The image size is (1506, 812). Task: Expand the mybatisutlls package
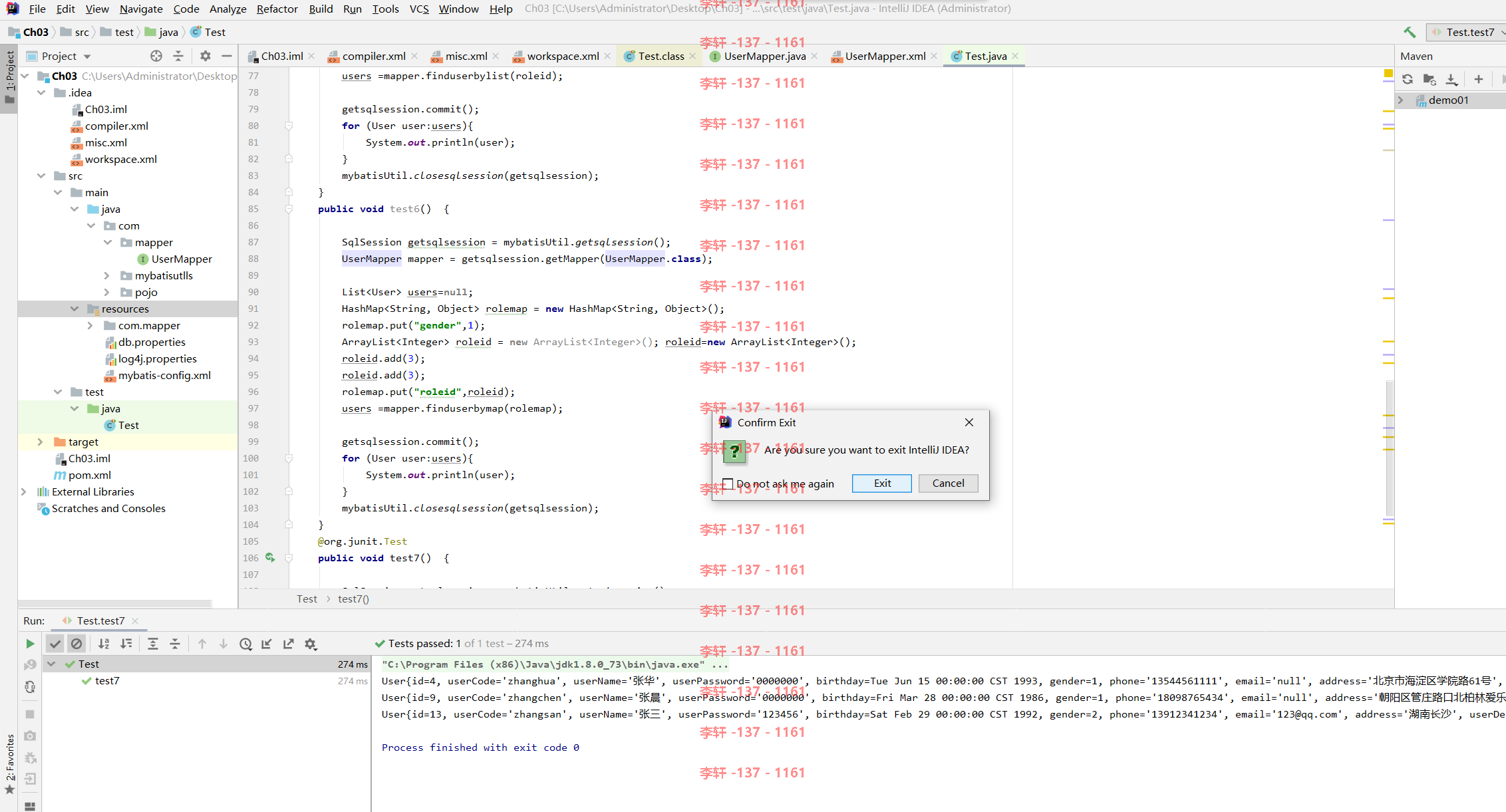tap(106, 275)
